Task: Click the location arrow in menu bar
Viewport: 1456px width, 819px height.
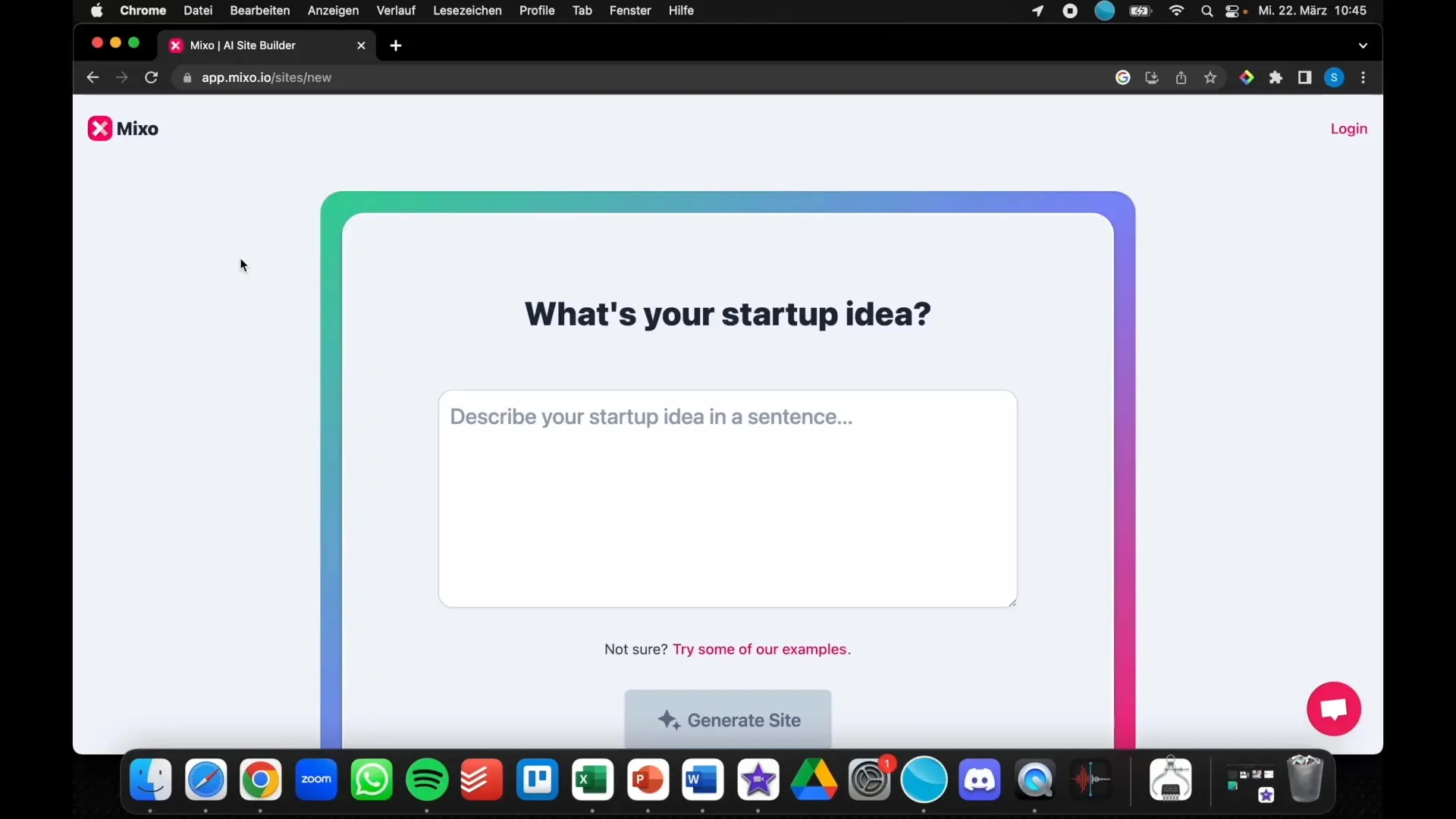Action: [x=1037, y=11]
